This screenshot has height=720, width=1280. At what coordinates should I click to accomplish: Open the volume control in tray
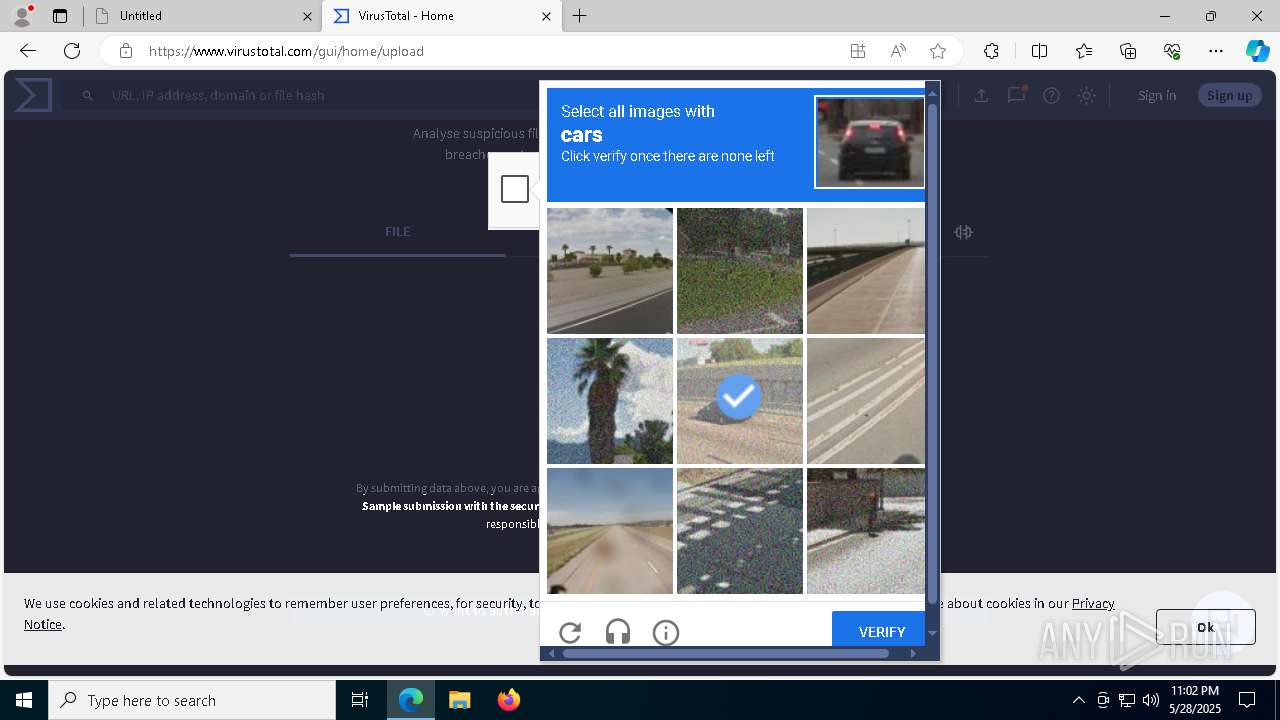[1150, 700]
